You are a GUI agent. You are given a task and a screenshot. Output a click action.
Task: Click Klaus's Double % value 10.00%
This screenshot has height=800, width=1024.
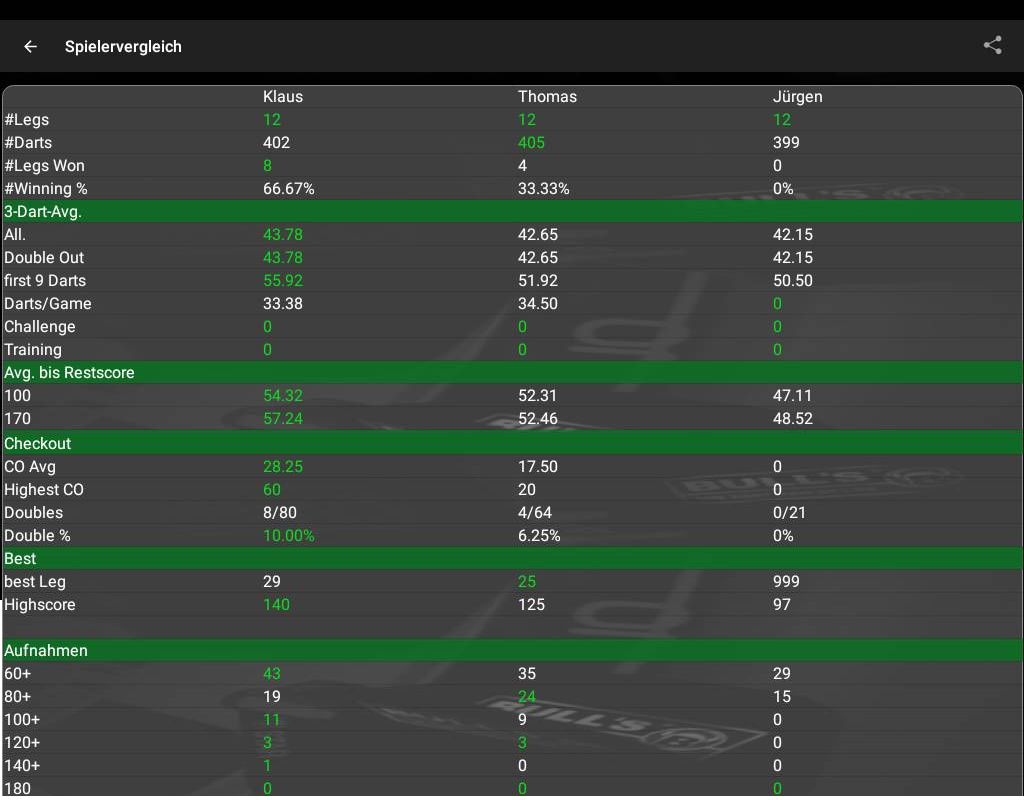point(289,536)
